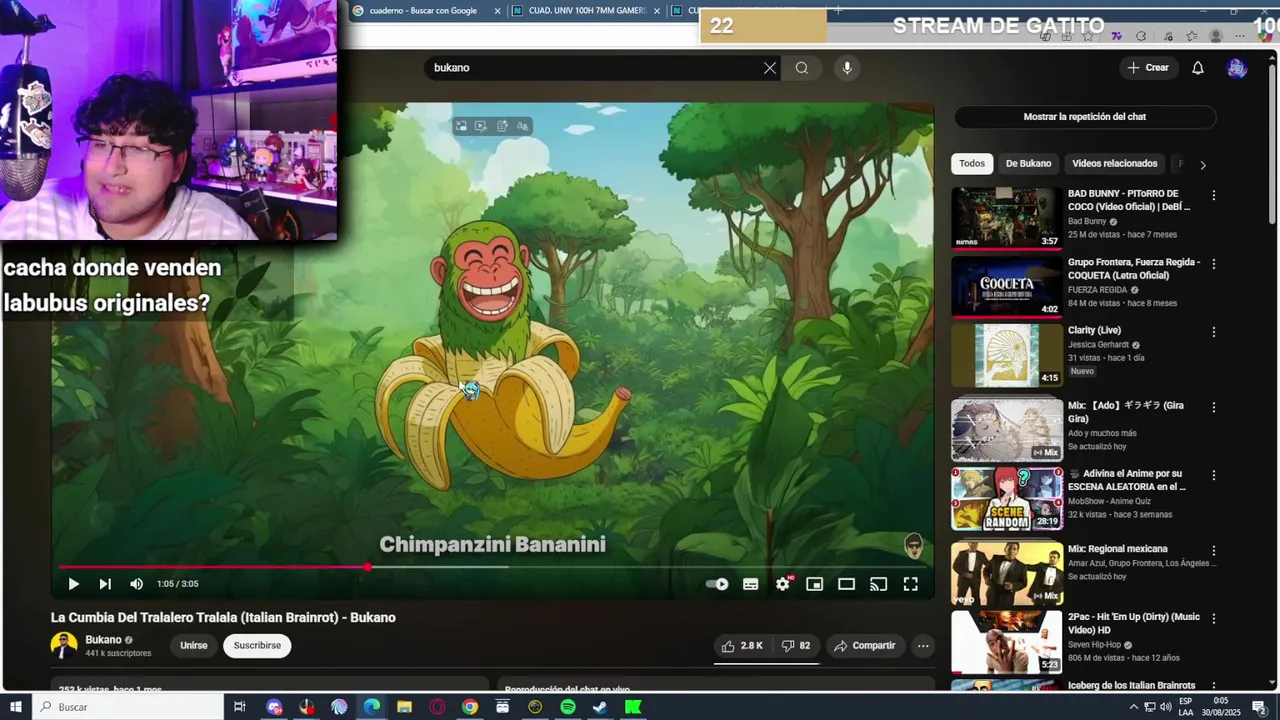This screenshot has height=720, width=1280.
Task: Open Spotify from the taskbar
Action: pos(568,707)
